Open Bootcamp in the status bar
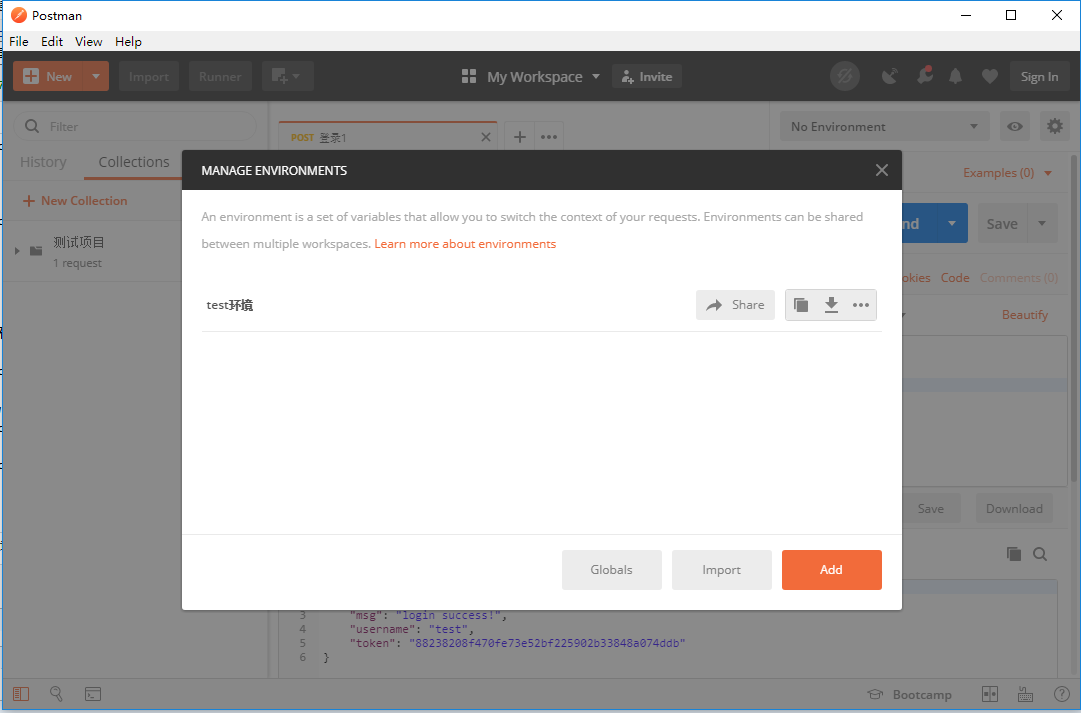This screenshot has height=713, width=1081. tap(910, 694)
